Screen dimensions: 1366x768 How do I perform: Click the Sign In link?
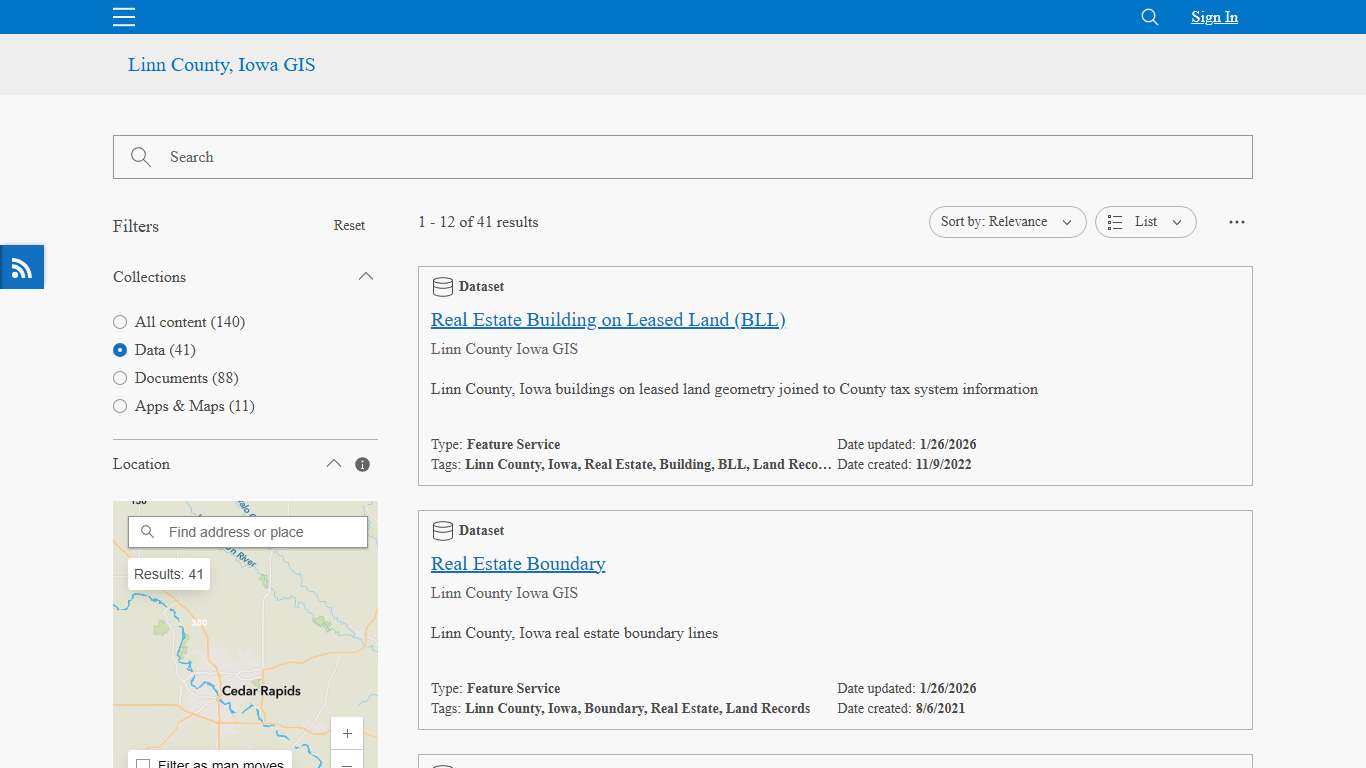click(x=1213, y=17)
